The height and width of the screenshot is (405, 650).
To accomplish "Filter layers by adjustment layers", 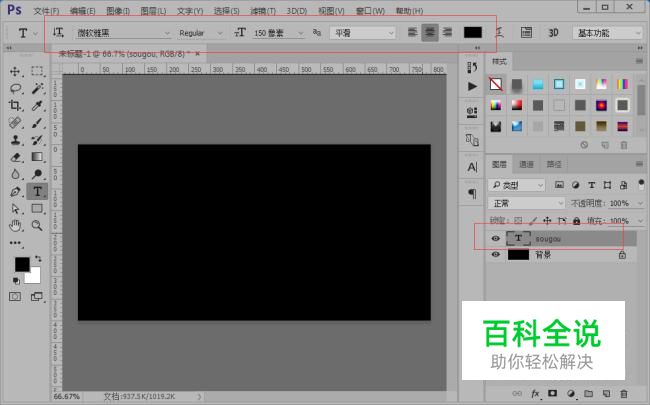I will pos(575,185).
